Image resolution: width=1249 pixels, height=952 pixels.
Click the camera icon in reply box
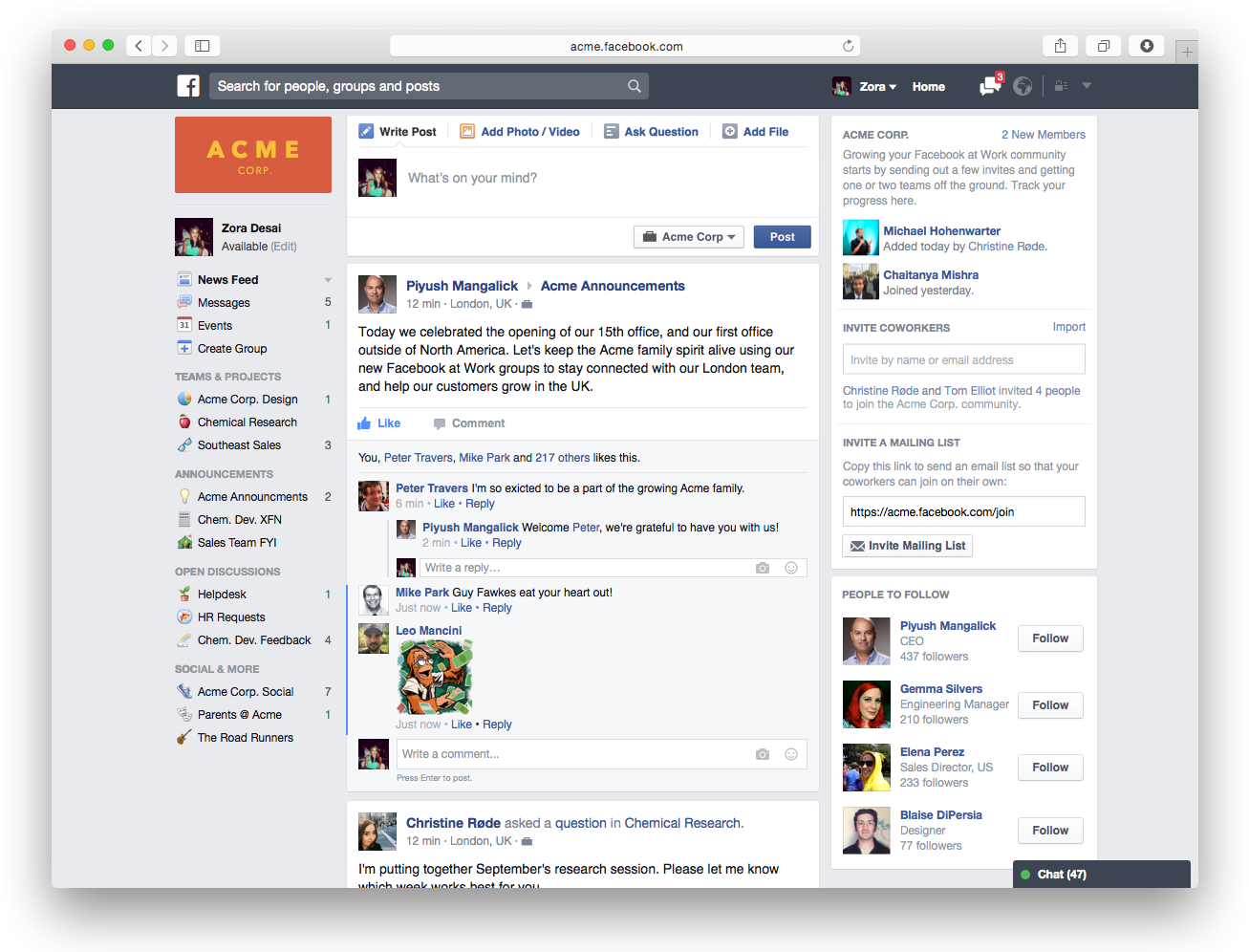tap(763, 568)
